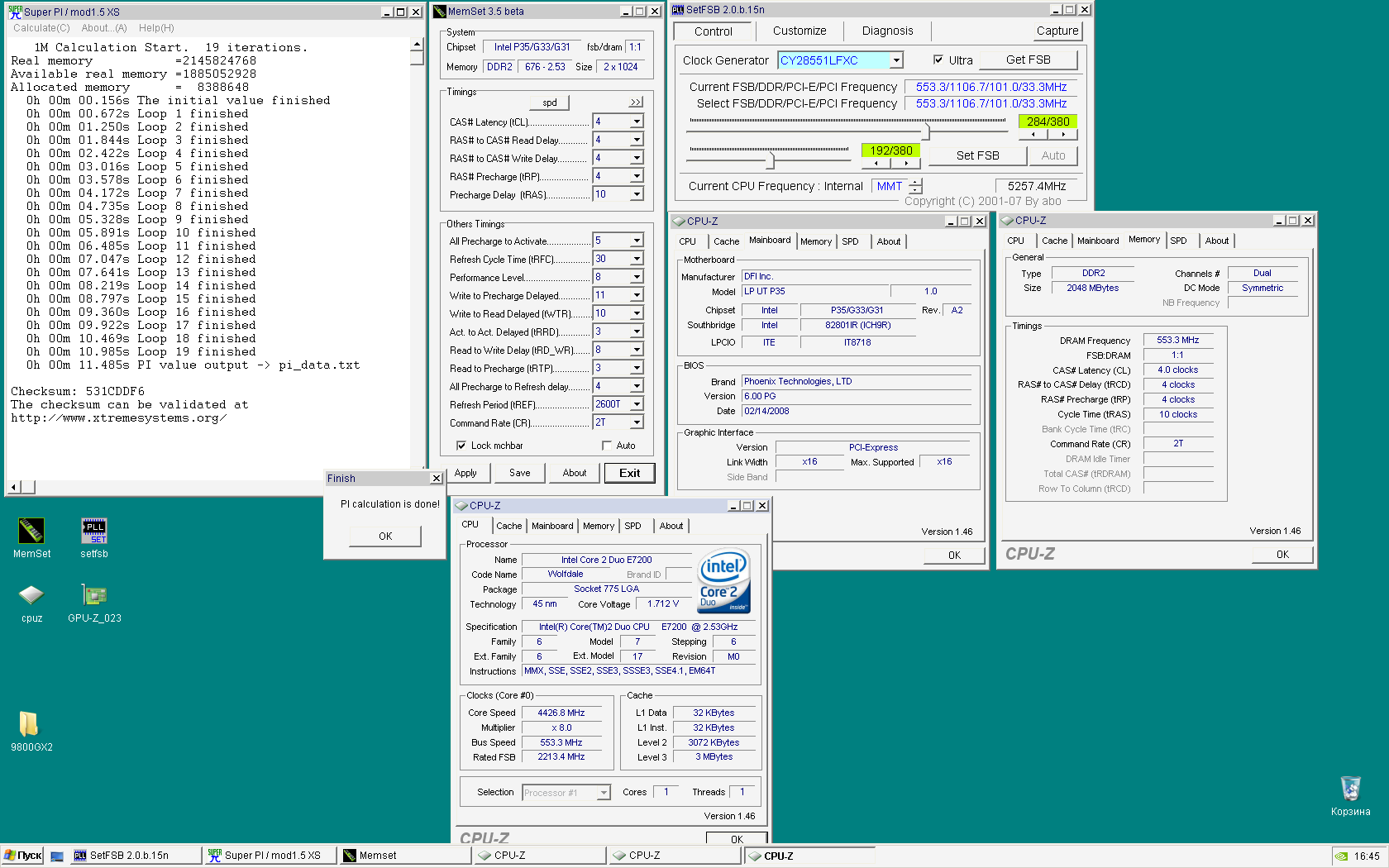Screen dimensions: 1389x868
Task: Click the MemSet title bar icon
Action: tap(440, 12)
